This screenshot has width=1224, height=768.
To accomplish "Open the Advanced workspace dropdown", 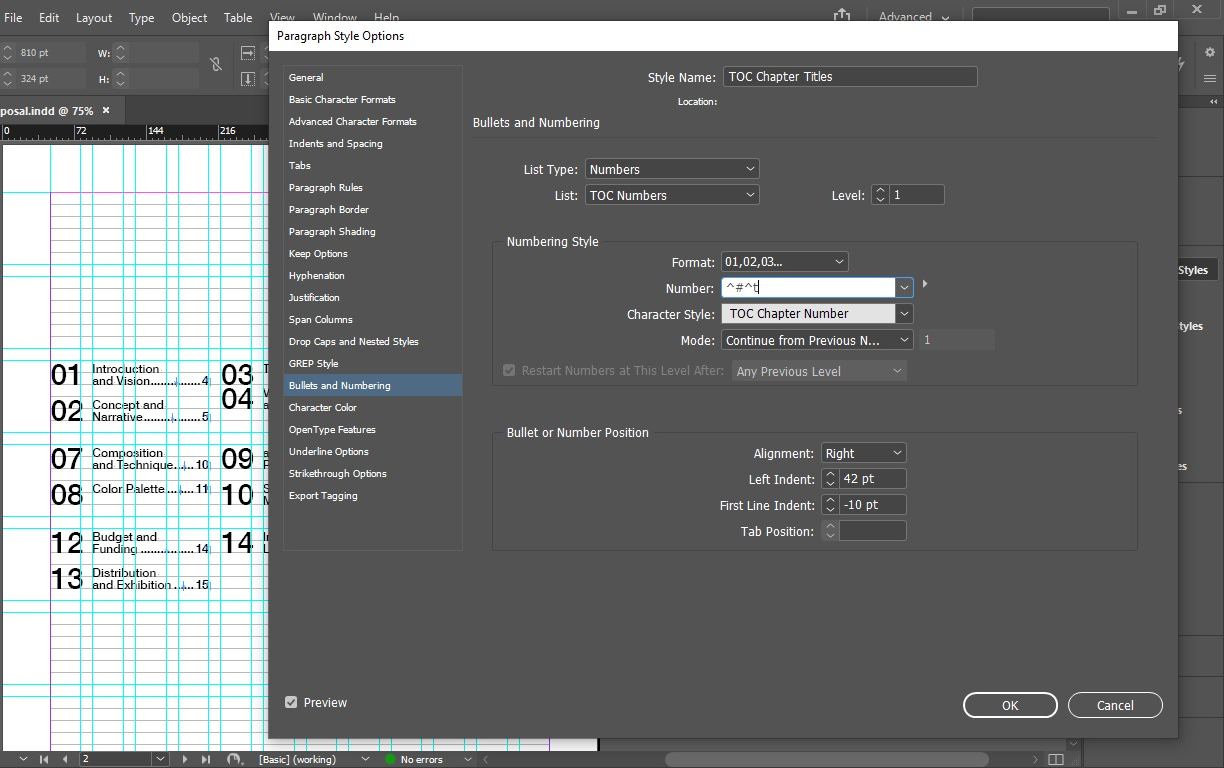I will coord(913,17).
